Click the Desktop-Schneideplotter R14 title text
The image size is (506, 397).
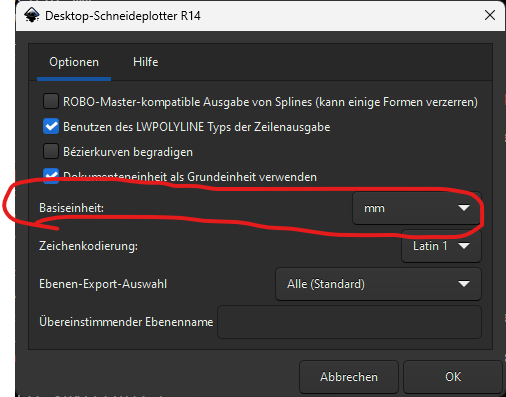click(x=123, y=16)
